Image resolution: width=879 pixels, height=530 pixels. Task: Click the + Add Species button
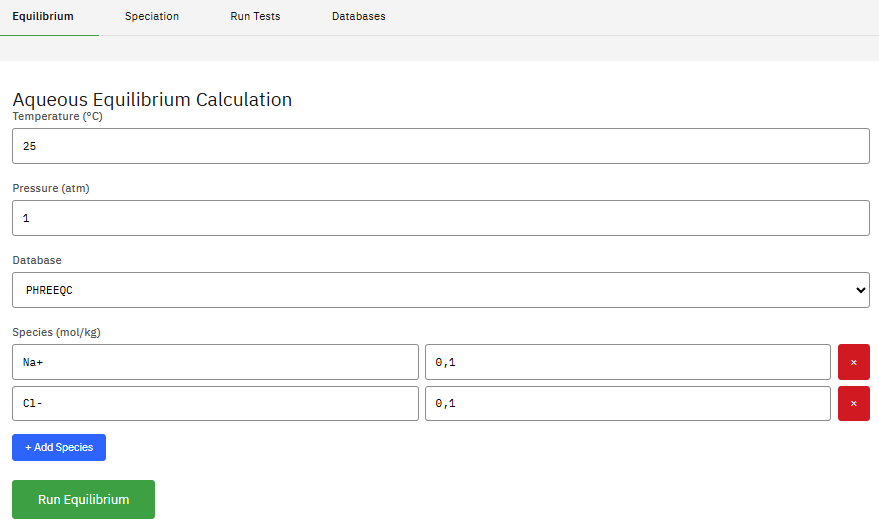click(59, 447)
